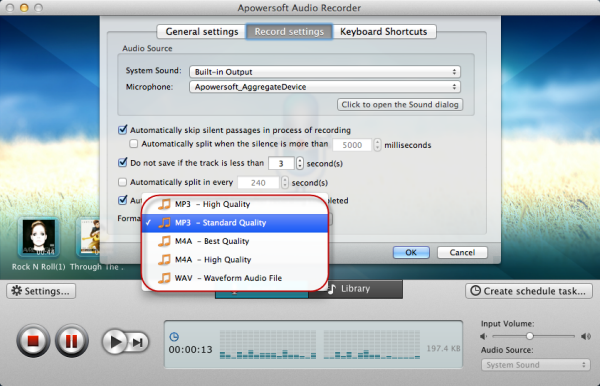Toggle do not save short tracks checkbox

coord(122,163)
